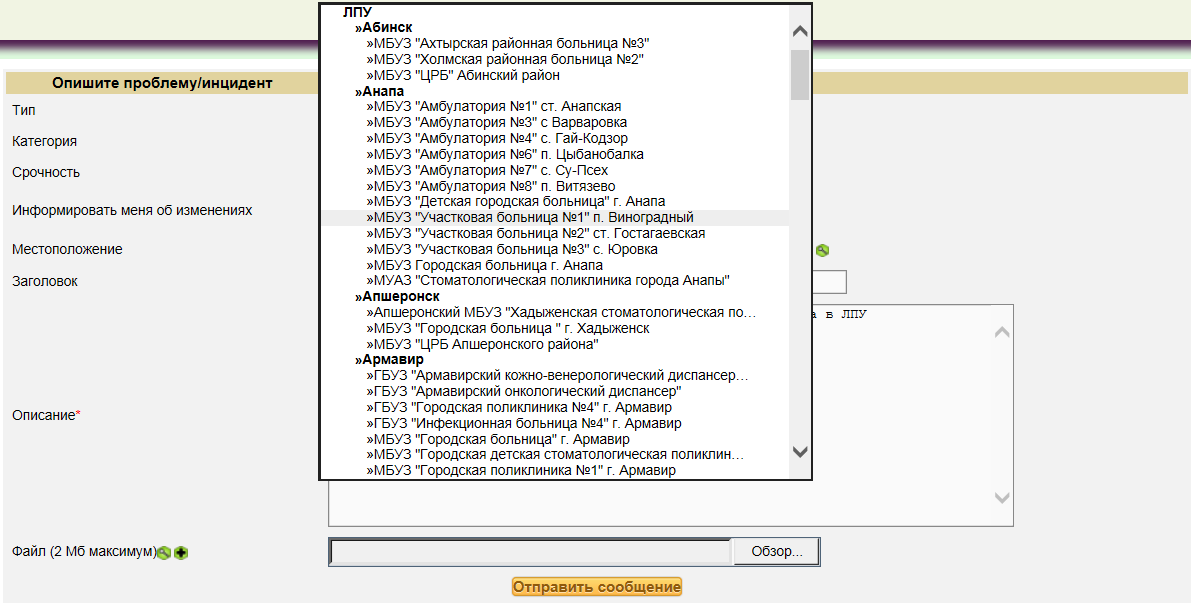
Task: Select МУАЗ "Стоматологическая поликлиника города Анапы"
Action: [x=548, y=280]
